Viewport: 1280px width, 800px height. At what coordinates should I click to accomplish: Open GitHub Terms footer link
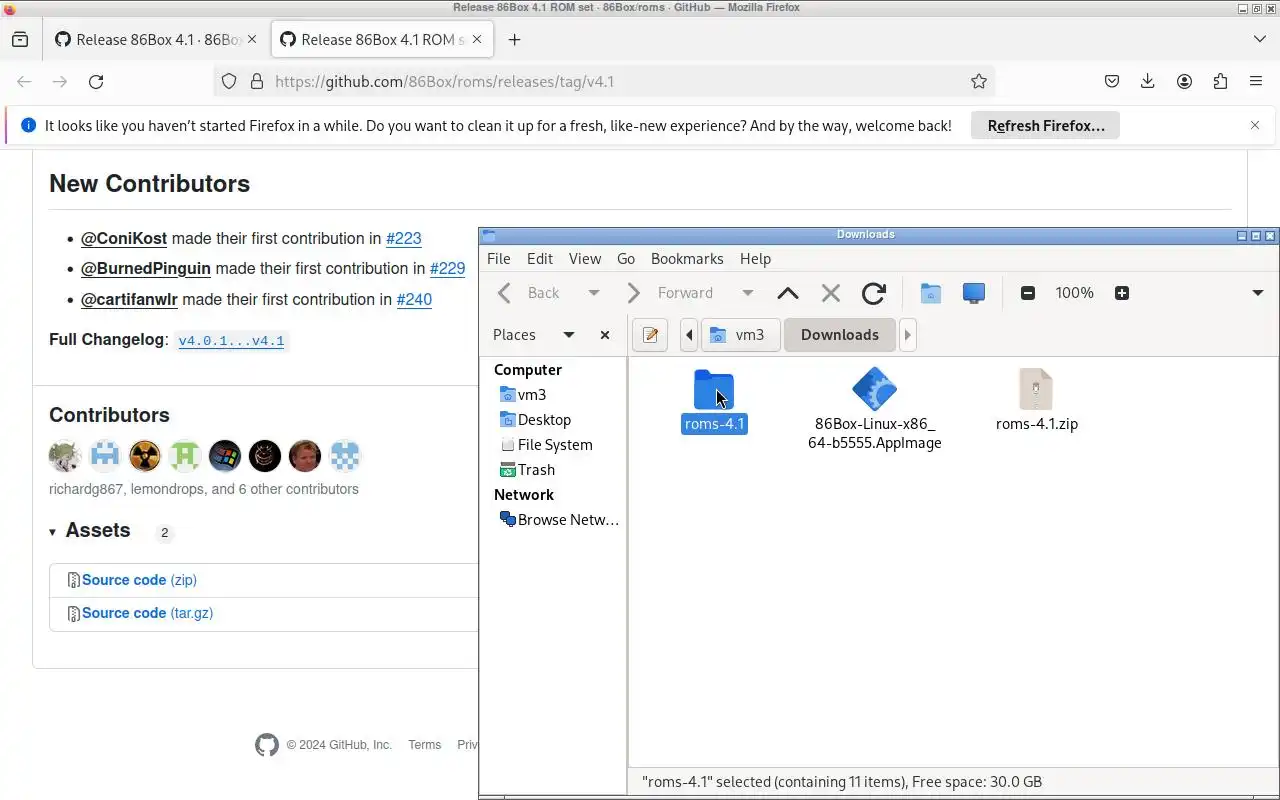click(x=424, y=745)
